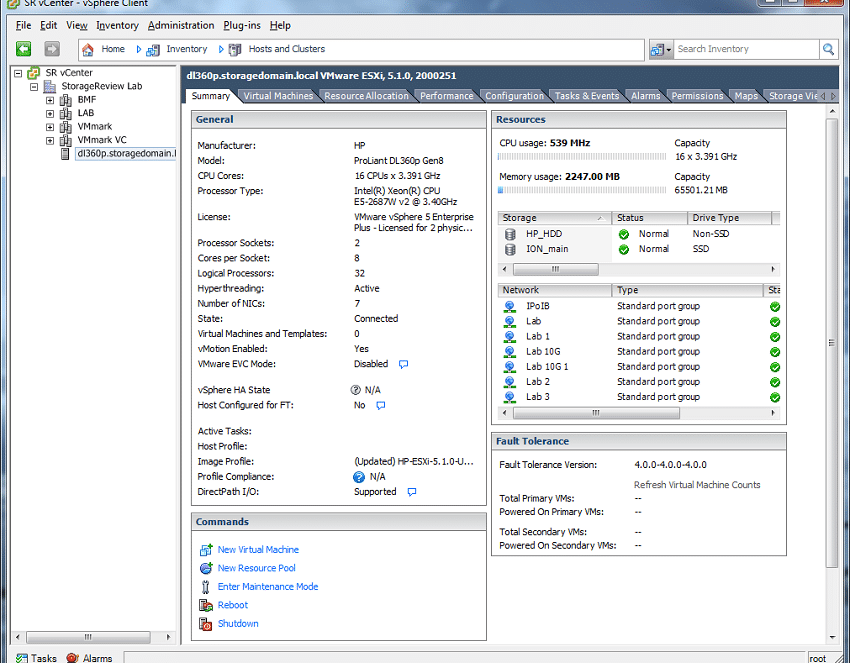Click the Lab 10G network icon
850x663 pixels.
pyautogui.click(x=510, y=352)
